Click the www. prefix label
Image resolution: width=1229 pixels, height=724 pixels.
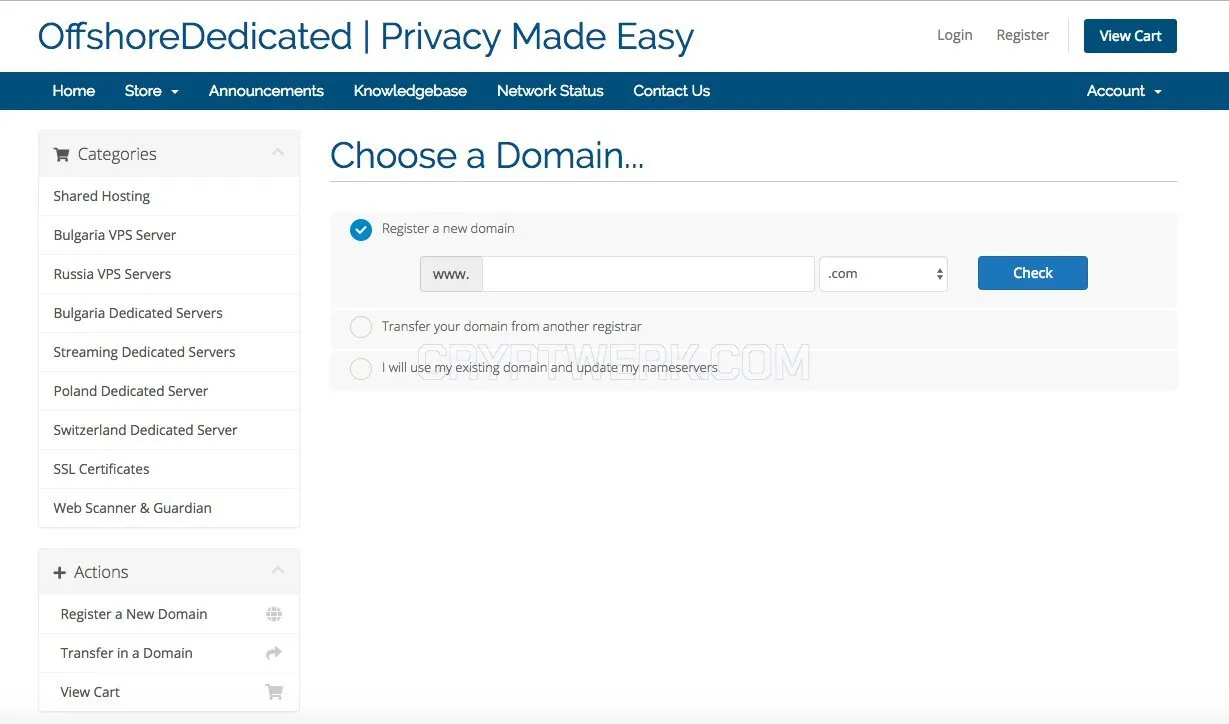click(x=451, y=274)
